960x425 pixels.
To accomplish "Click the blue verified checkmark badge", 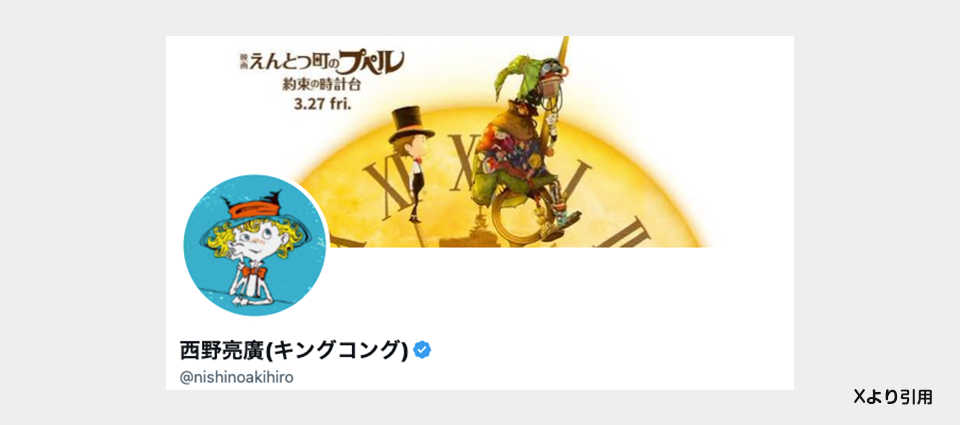I will (x=422, y=350).
